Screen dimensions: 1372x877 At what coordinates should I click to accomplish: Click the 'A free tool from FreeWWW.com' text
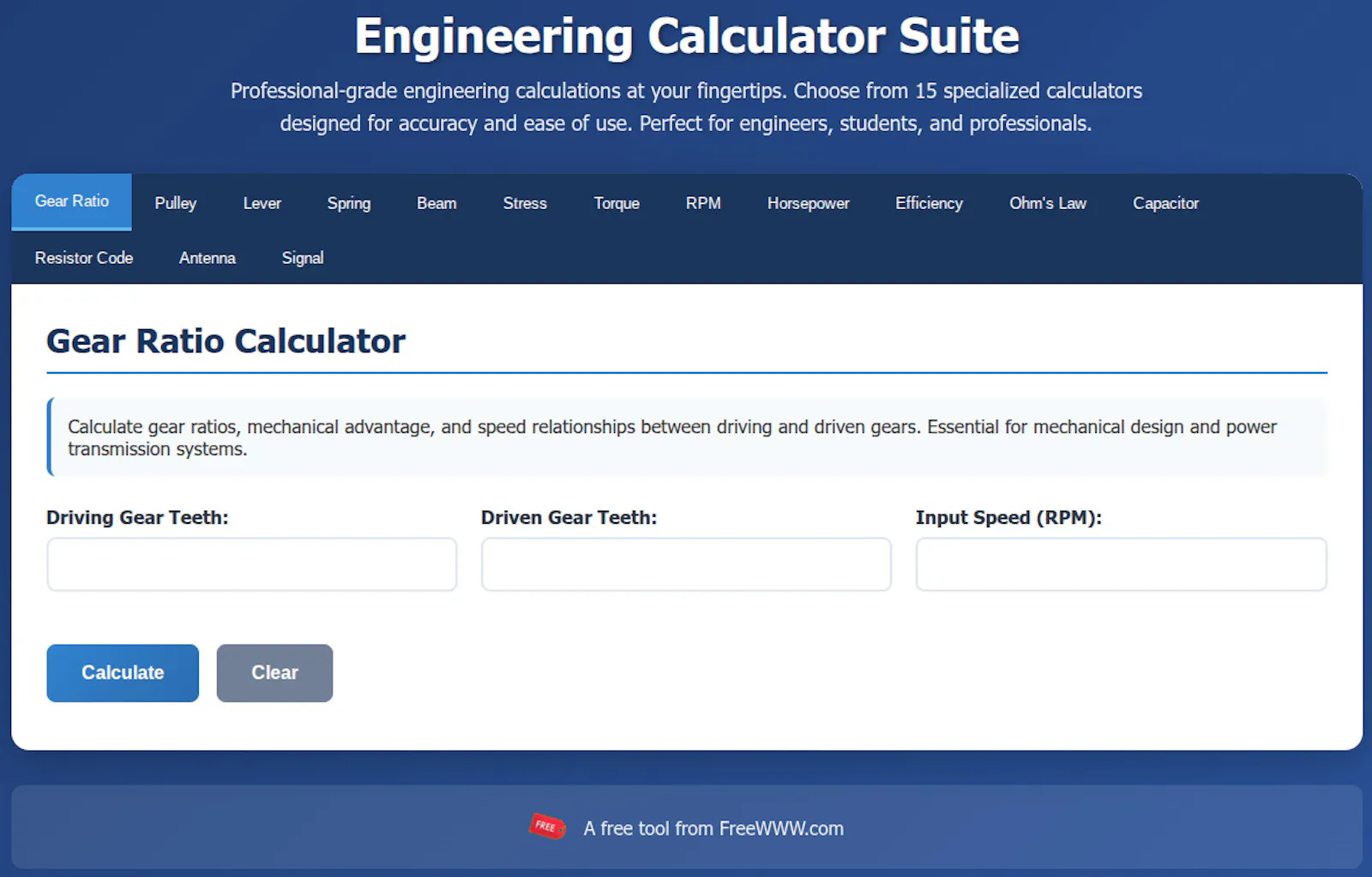(x=713, y=828)
